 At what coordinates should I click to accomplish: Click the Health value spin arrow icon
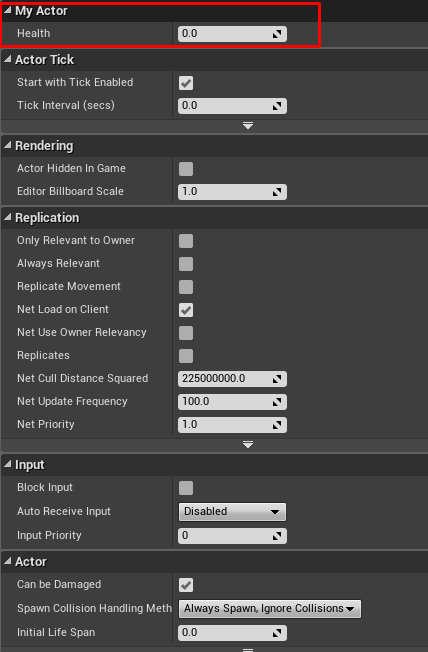coord(277,34)
